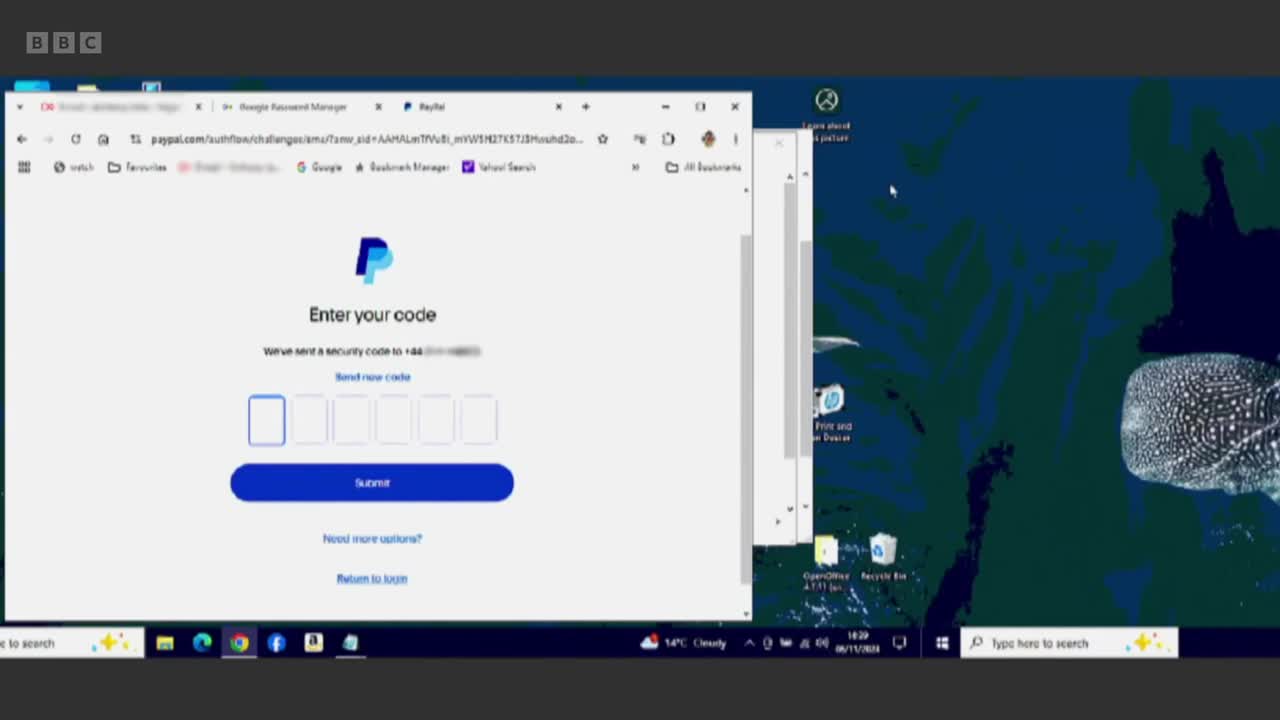Viewport: 1280px width, 720px height.
Task: Click the first security code digit box
Action: tap(267, 420)
